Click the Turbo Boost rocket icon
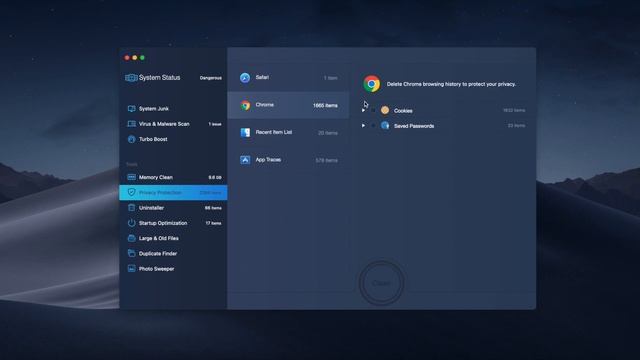This screenshot has height=360, width=640. coord(131,139)
